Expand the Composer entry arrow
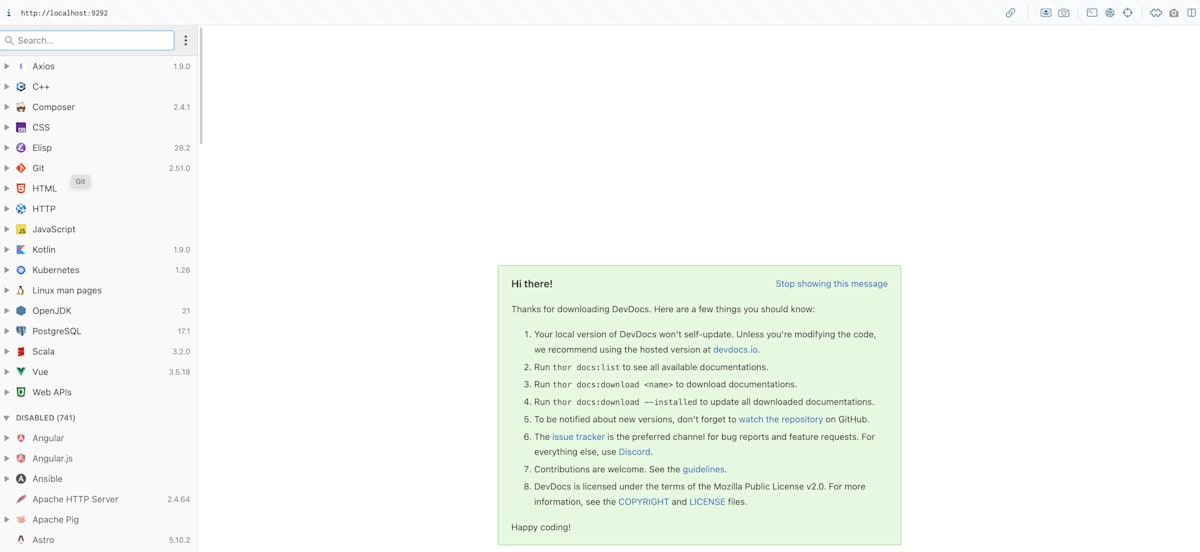The width and height of the screenshot is (1200, 552). [x=7, y=107]
